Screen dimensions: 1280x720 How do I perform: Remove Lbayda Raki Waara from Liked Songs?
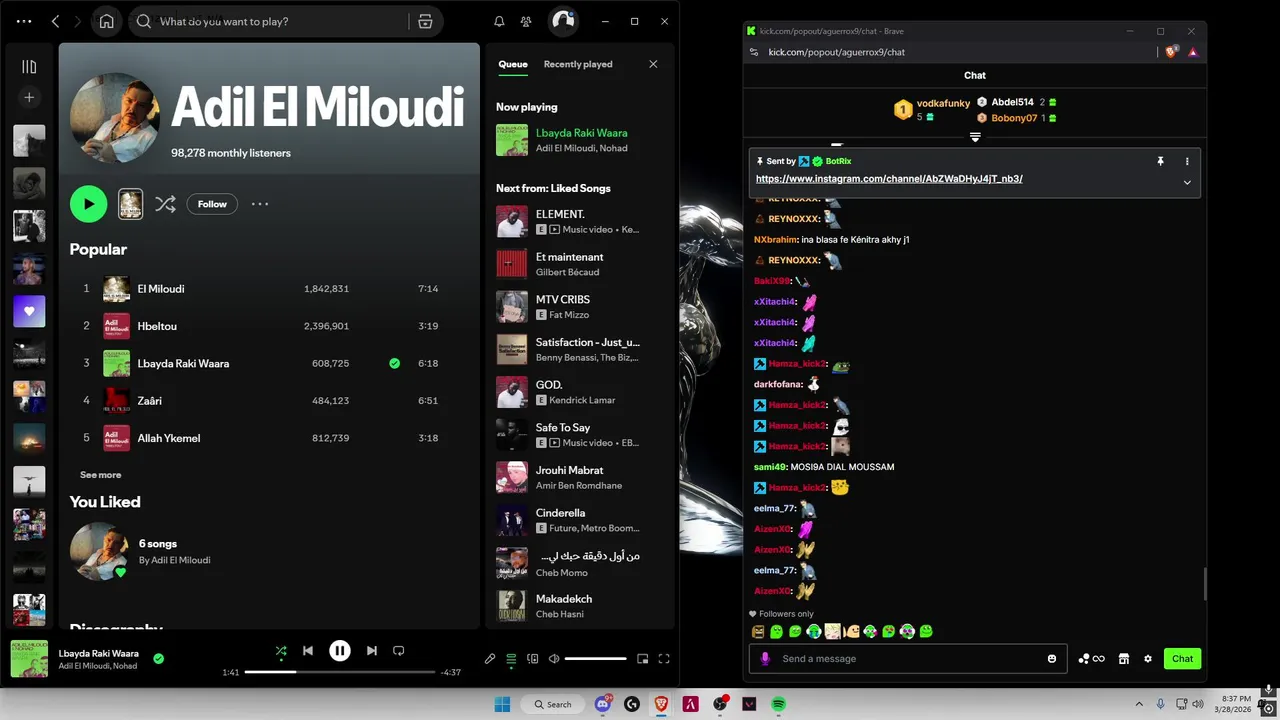[394, 363]
